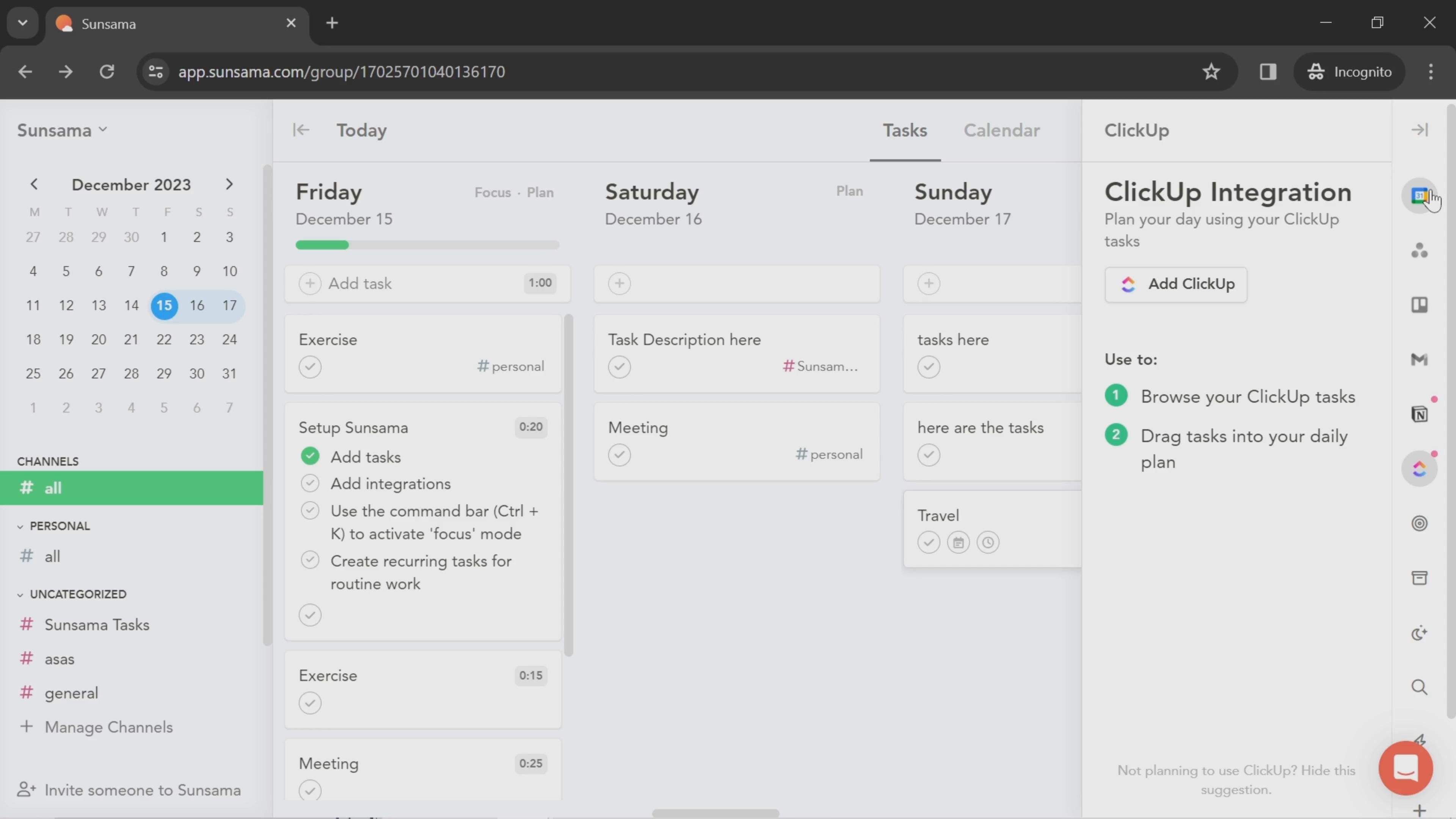This screenshot has height=819, width=1456.
Task: Complete the Saturday Meeting task
Action: click(x=619, y=455)
